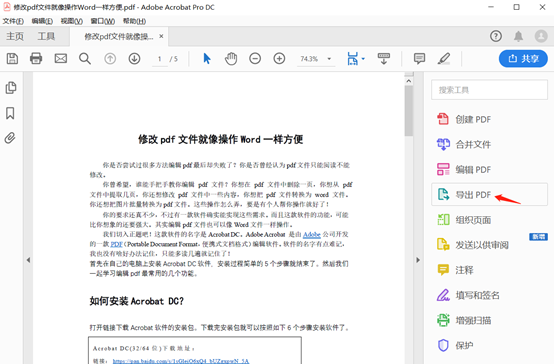Screen dimensions: 554x364
Task: Activate the hand pan tool
Action: click(231, 59)
